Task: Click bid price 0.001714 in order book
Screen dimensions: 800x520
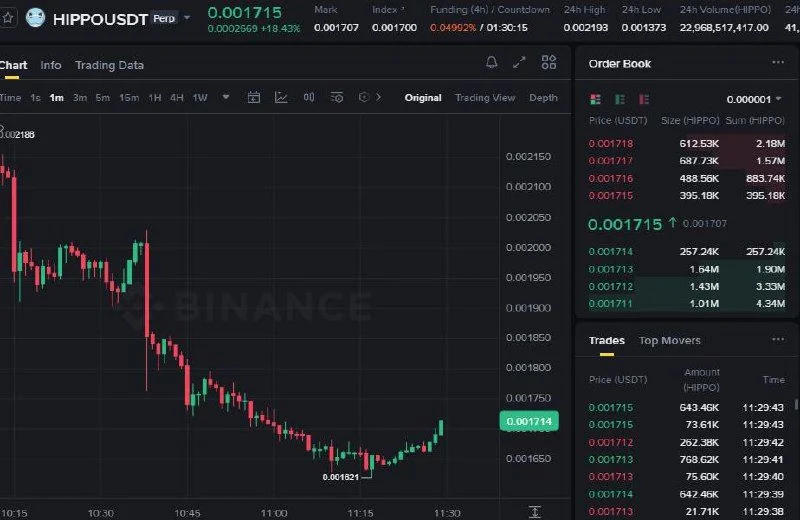Action: 611,252
